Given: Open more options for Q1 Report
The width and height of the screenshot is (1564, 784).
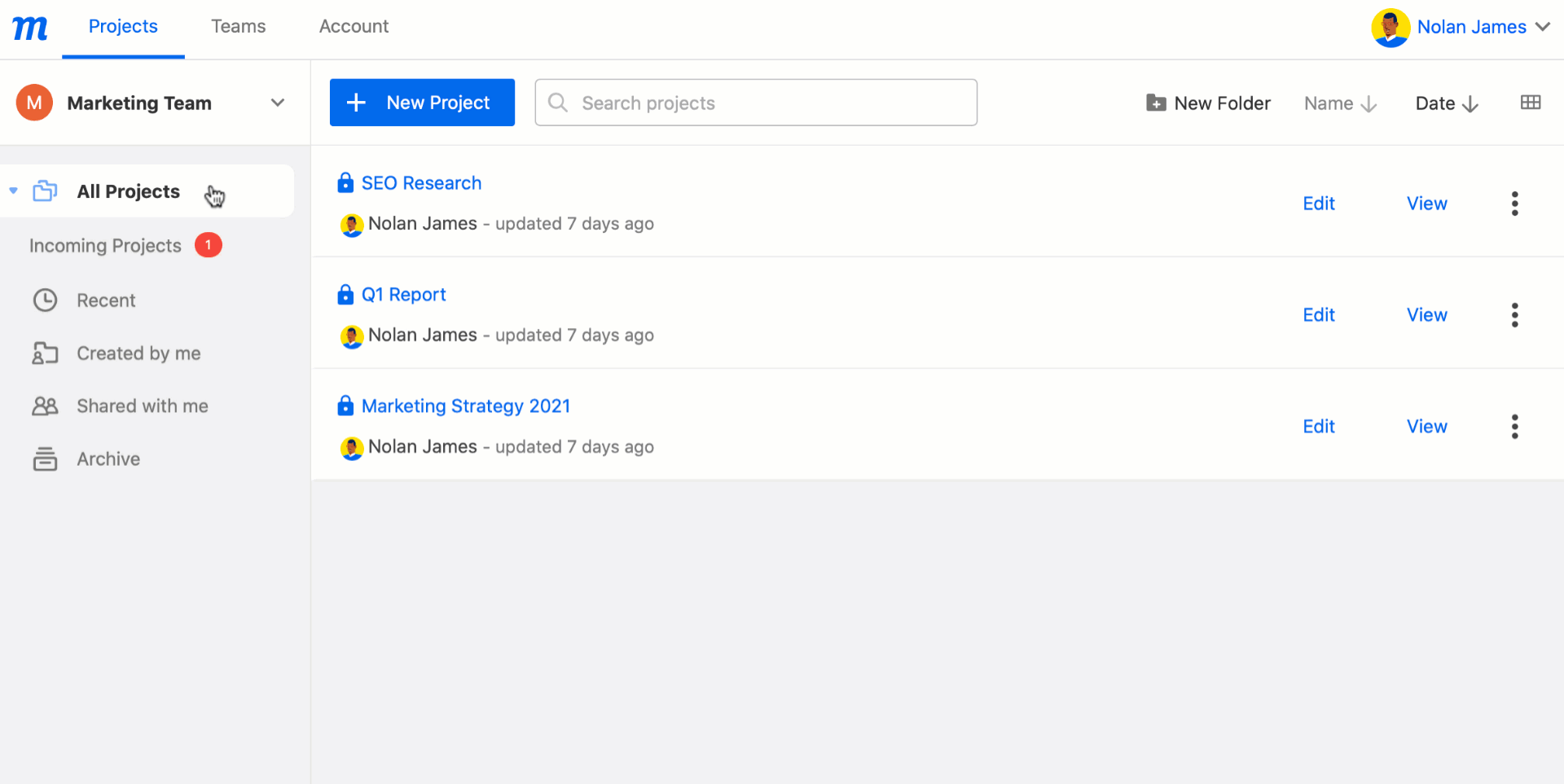Looking at the screenshot, I should click(x=1514, y=315).
